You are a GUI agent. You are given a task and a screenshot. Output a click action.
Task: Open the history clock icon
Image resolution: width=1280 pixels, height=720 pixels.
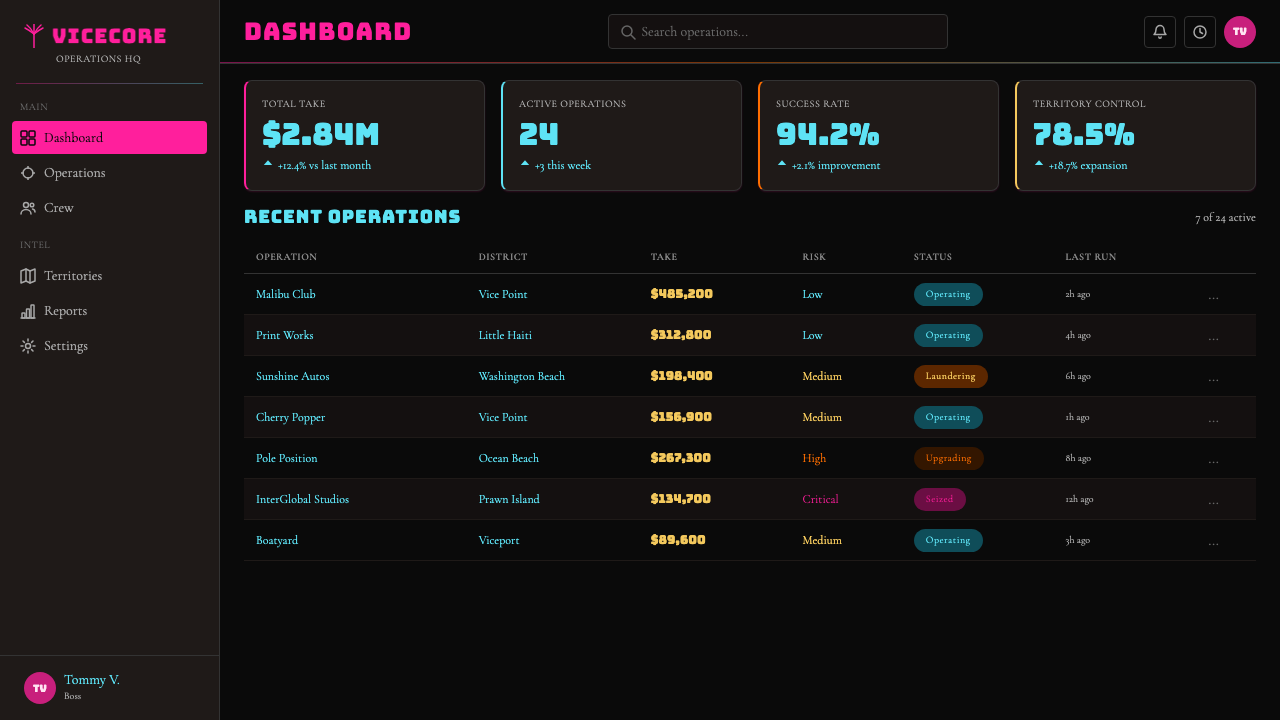tap(1200, 32)
